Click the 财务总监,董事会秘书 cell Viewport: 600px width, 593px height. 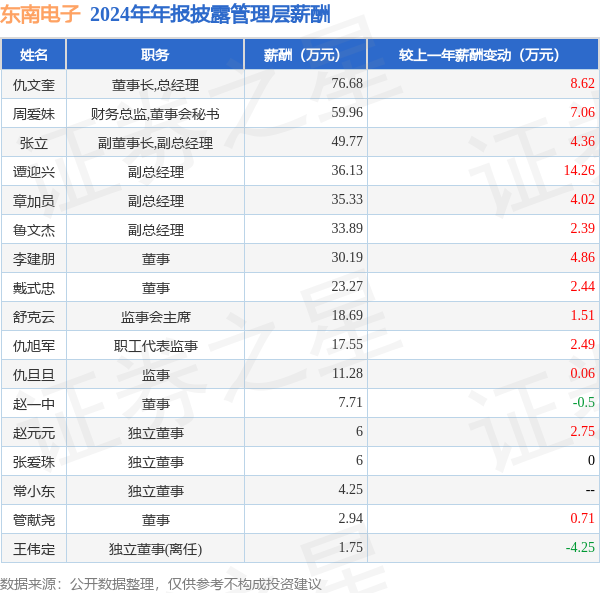(x=155, y=114)
